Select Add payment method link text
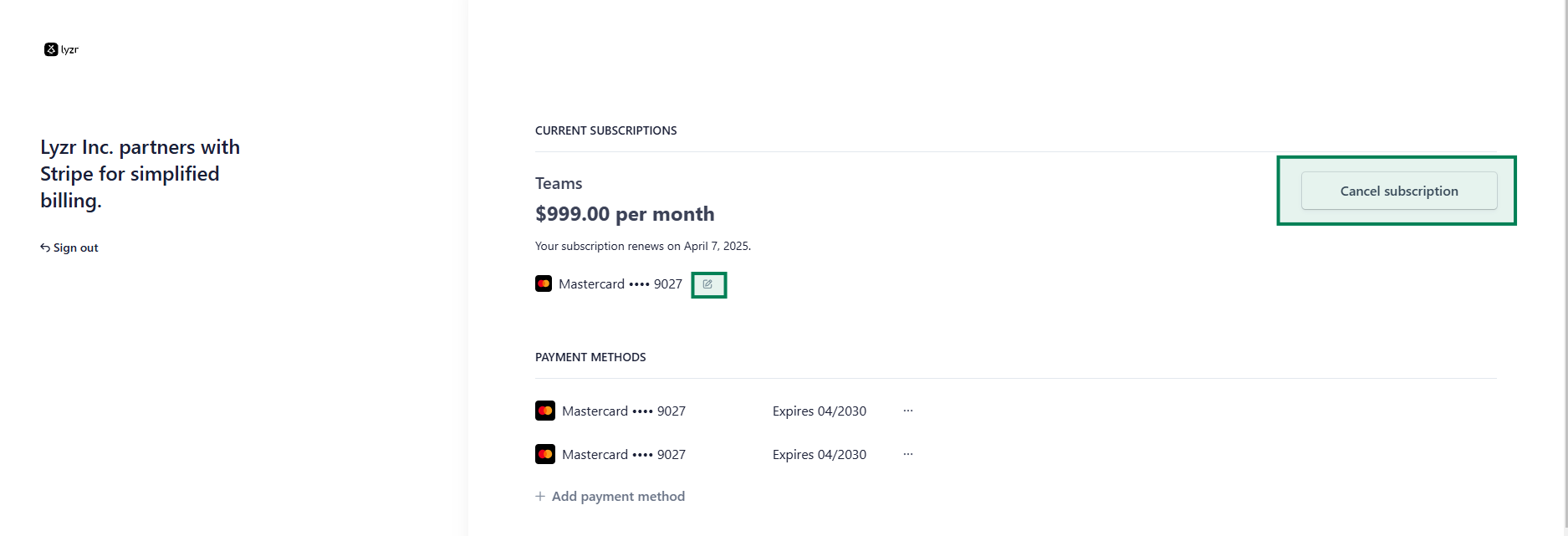This screenshot has width=1568, height=536. coord(618,496)
